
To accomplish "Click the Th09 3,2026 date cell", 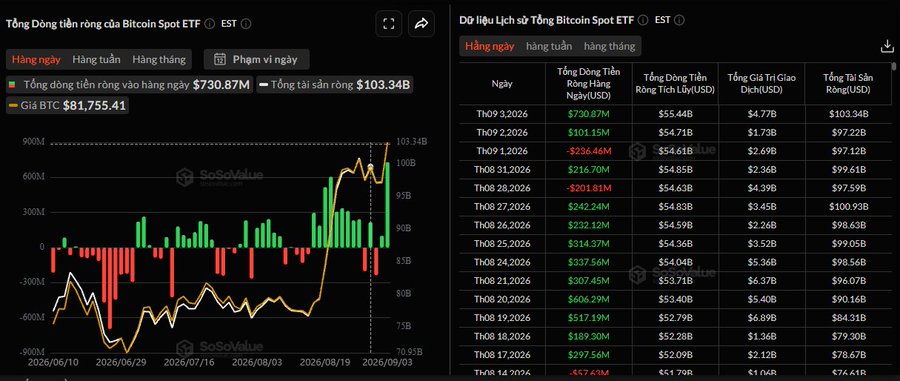I will click(501, 114).
